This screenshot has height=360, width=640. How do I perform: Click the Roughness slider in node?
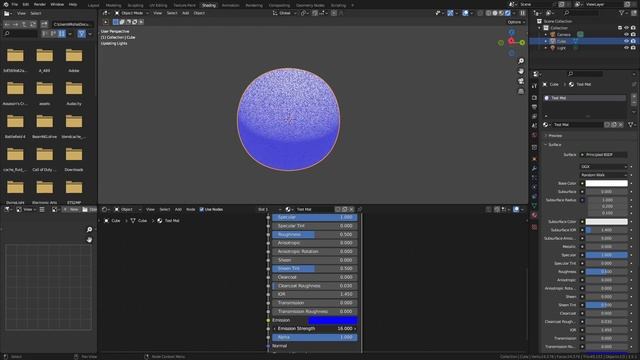[315, 235]
